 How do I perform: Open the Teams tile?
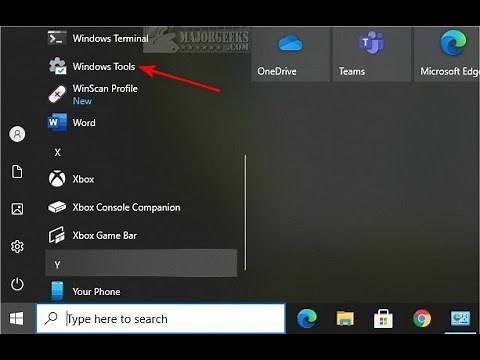pos(372,54)
